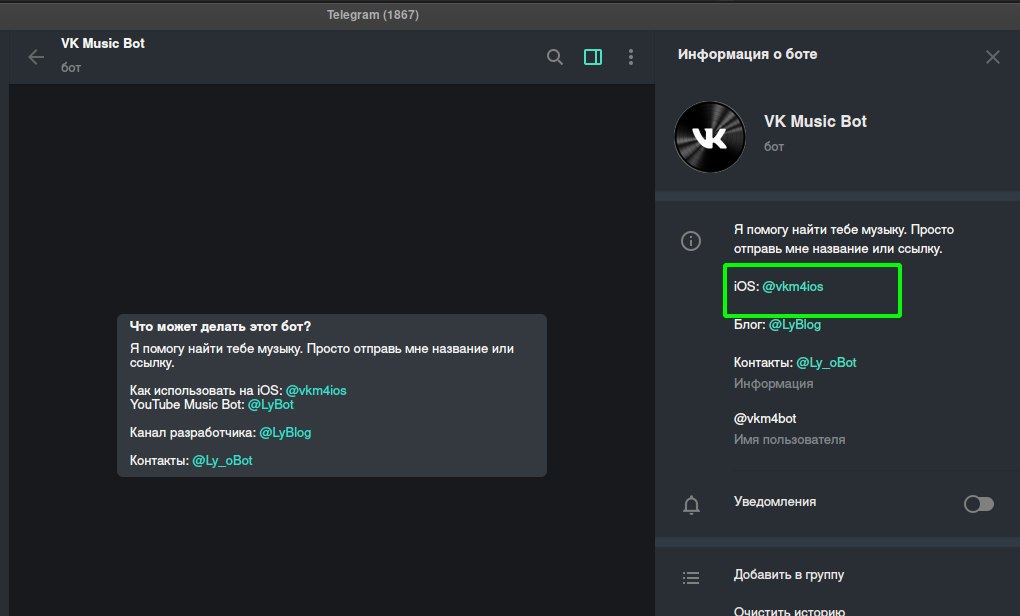
Task: Go back using the arrow in chat header
Action: [x=36, y=57]
